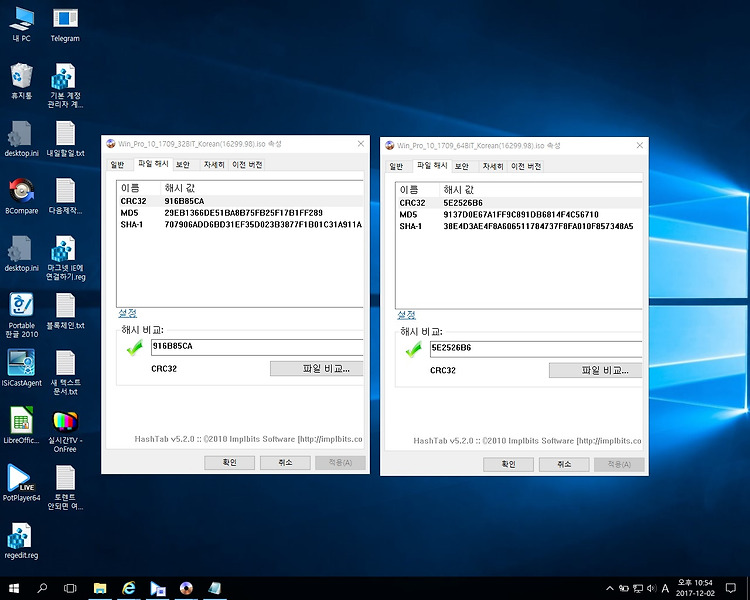Switch to 보안 tab in 32BIT properties window
The image size is (750, 600).
[x=183, y=165]
